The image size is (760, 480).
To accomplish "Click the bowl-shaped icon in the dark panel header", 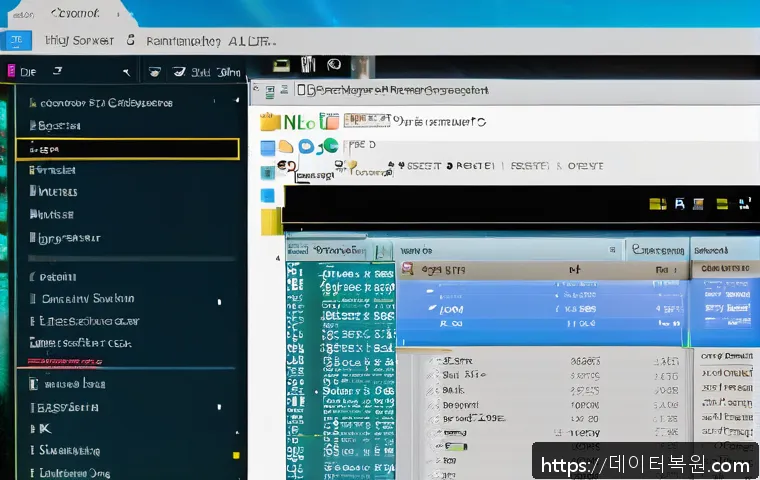I will pos(155,72).
